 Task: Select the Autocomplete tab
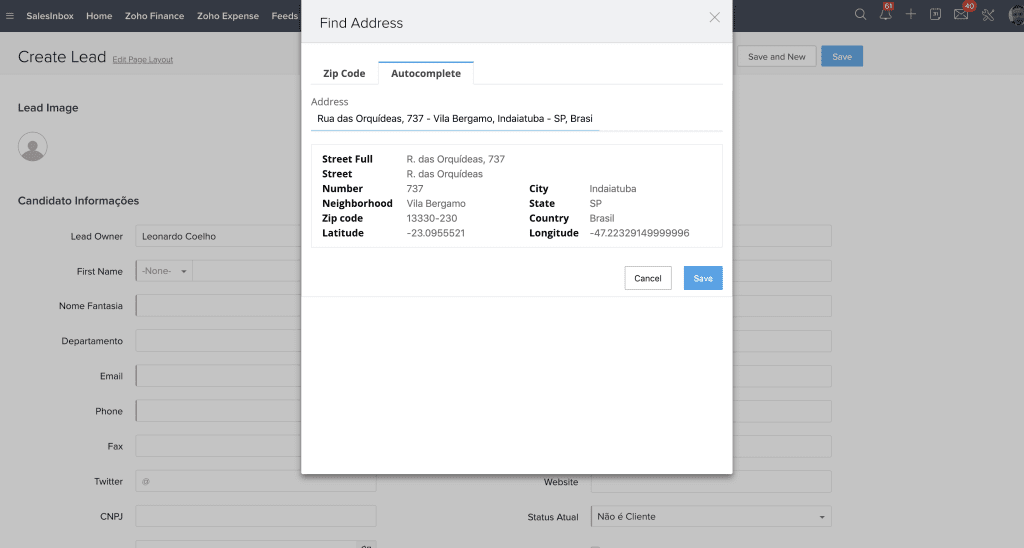[426, 74]
